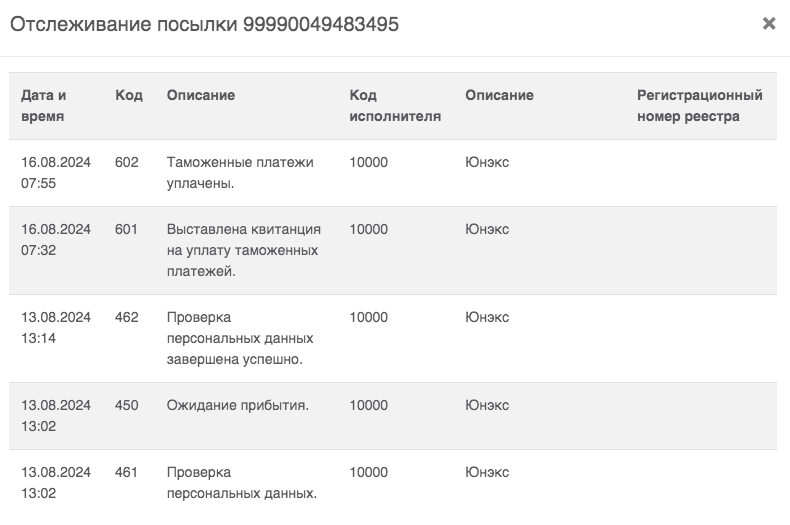Close the parcel tracking dialog
This screenshot has height=525, width=790.
pyautogui.click(x=769, y=24)
